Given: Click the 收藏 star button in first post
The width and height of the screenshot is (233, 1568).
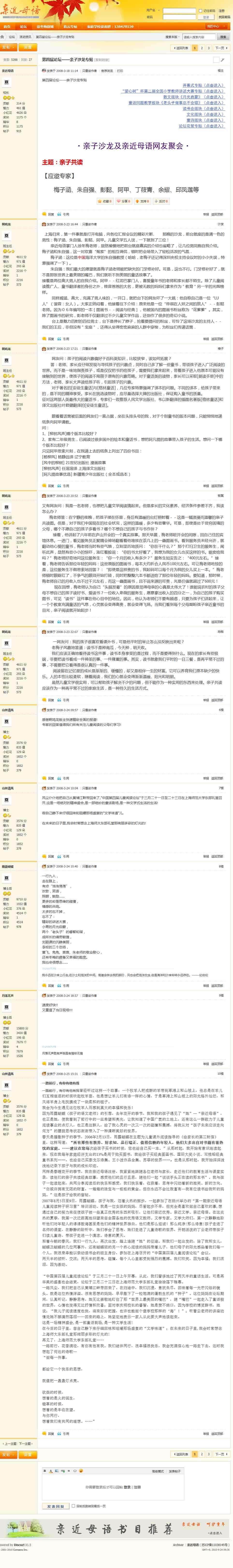Looking at the screenshot, I should point(105,201).
